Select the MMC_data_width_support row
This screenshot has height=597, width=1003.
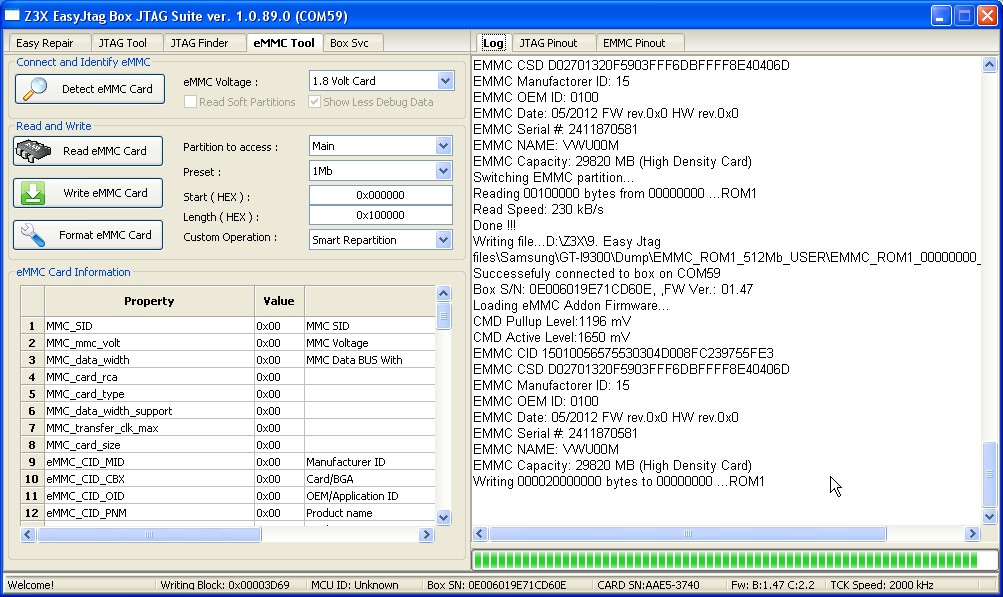(228, 411)
